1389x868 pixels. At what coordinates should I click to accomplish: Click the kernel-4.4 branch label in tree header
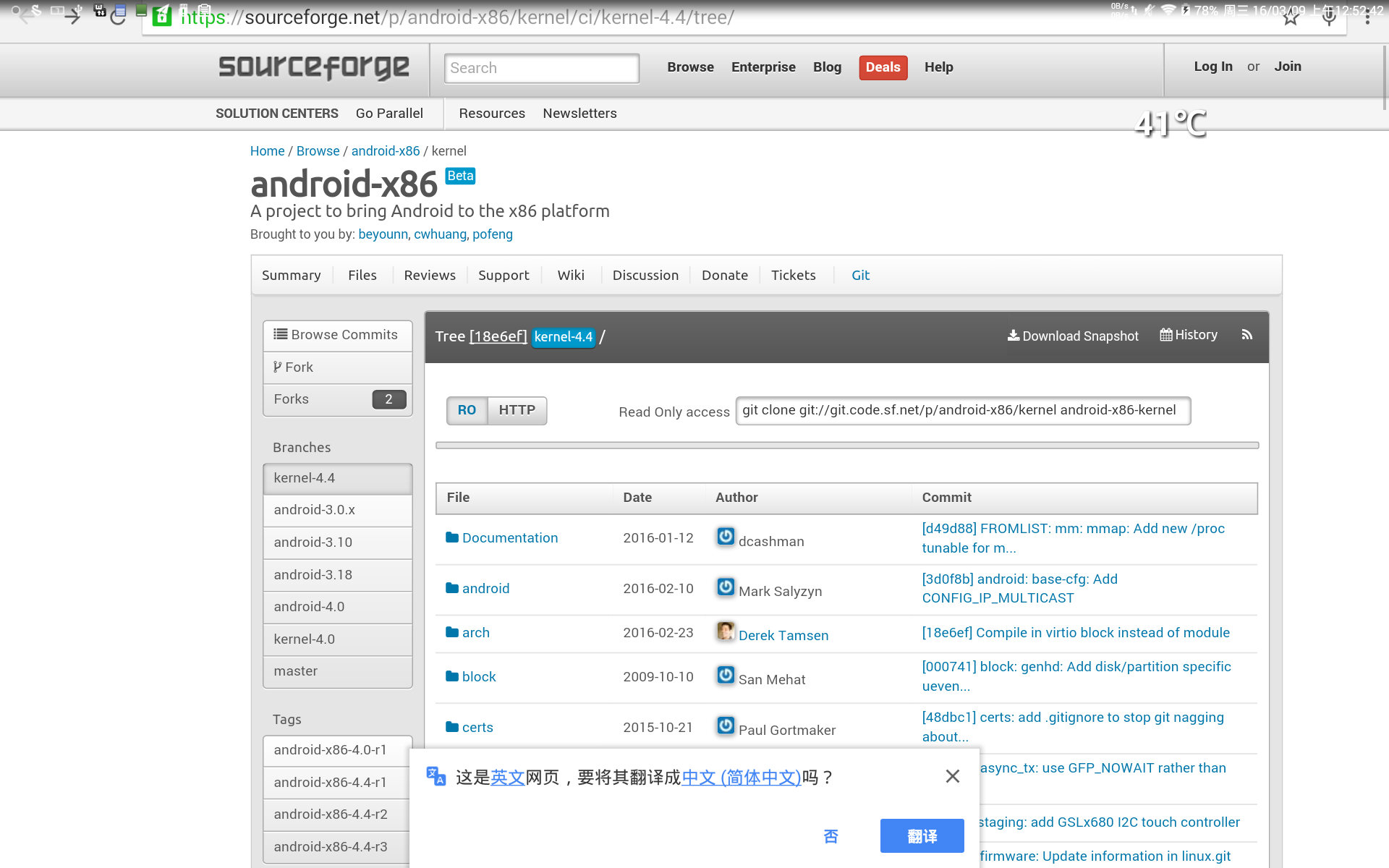coord(564,337)
